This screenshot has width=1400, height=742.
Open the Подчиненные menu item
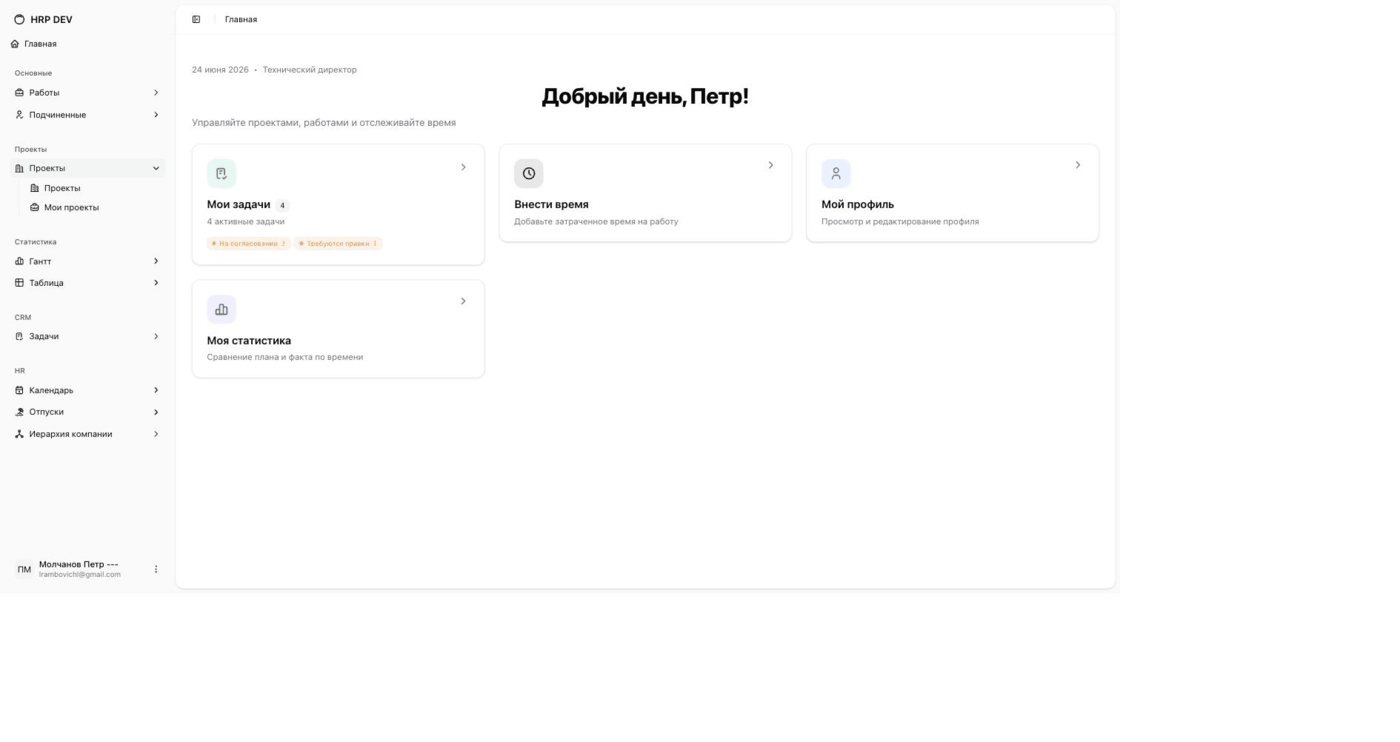coord(87,115)
